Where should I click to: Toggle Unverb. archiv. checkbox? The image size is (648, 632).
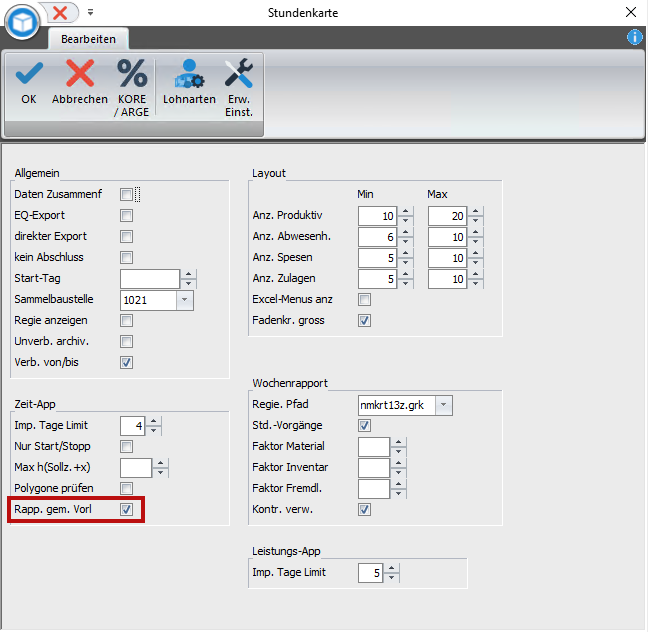tap(126, 341)
